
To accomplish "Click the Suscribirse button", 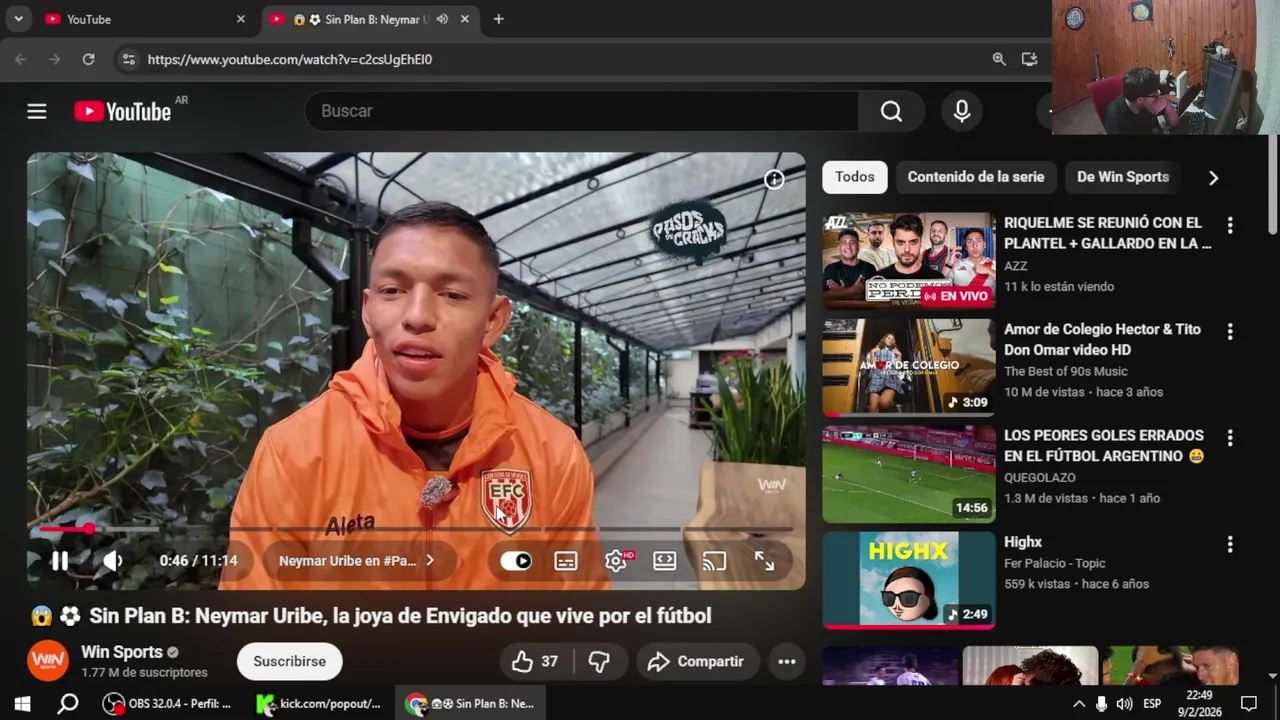I will tap(289, 661).
